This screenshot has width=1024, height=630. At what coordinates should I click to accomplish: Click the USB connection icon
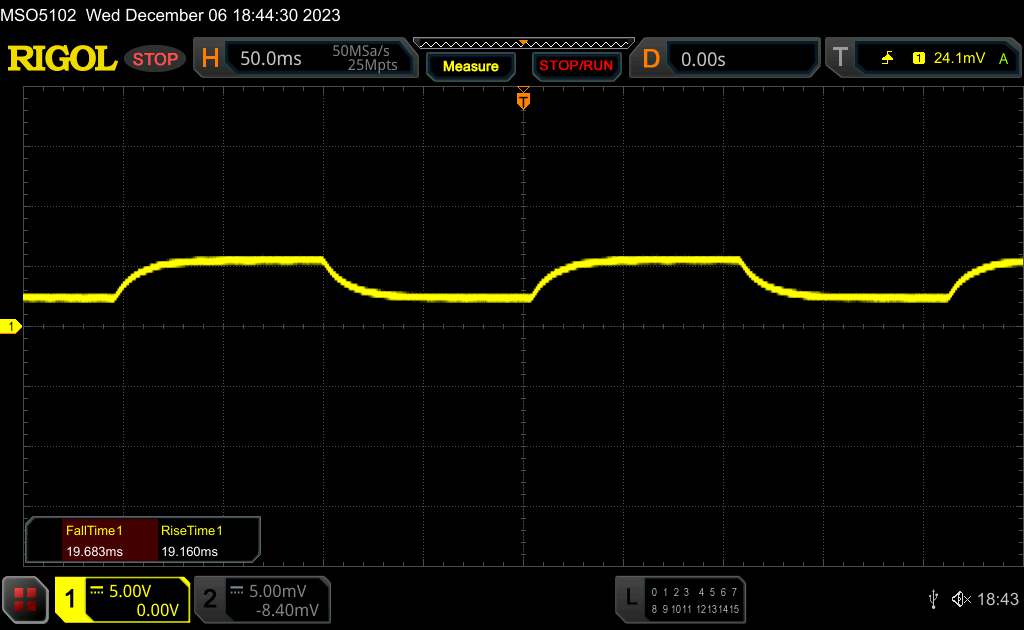pos(933,599)
